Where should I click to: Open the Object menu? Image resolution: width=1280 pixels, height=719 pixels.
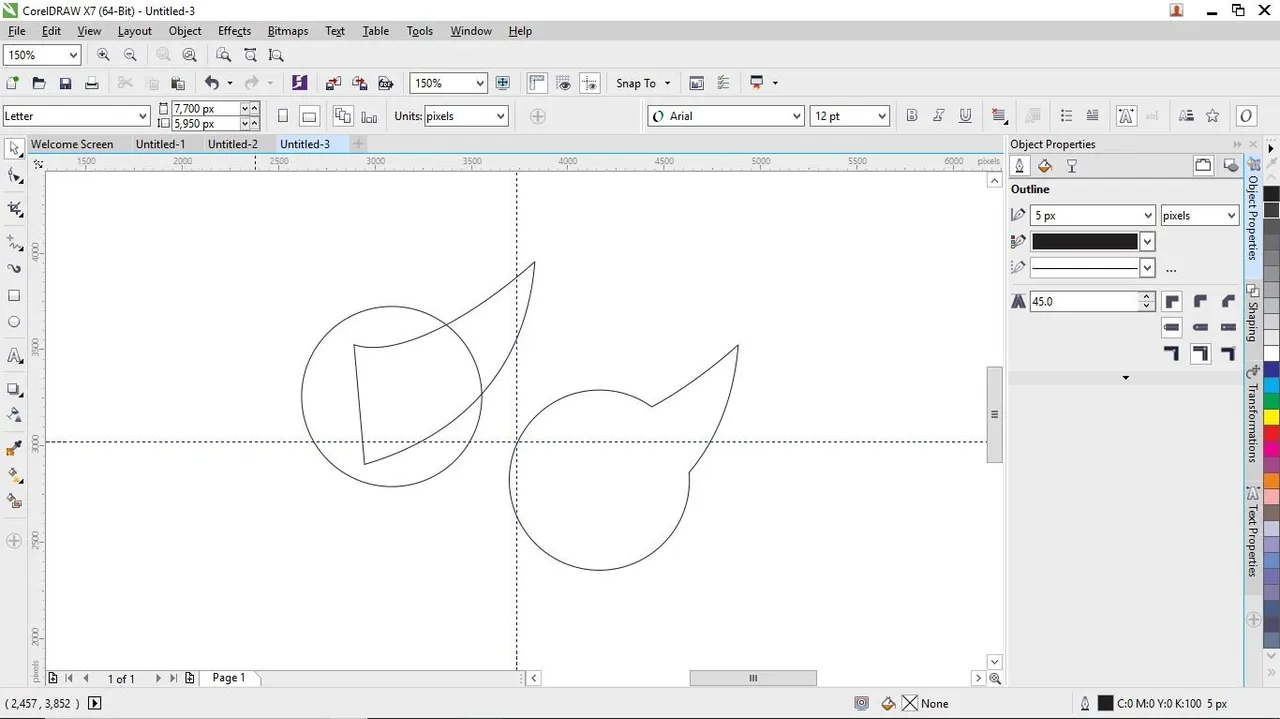coord(185,31)
